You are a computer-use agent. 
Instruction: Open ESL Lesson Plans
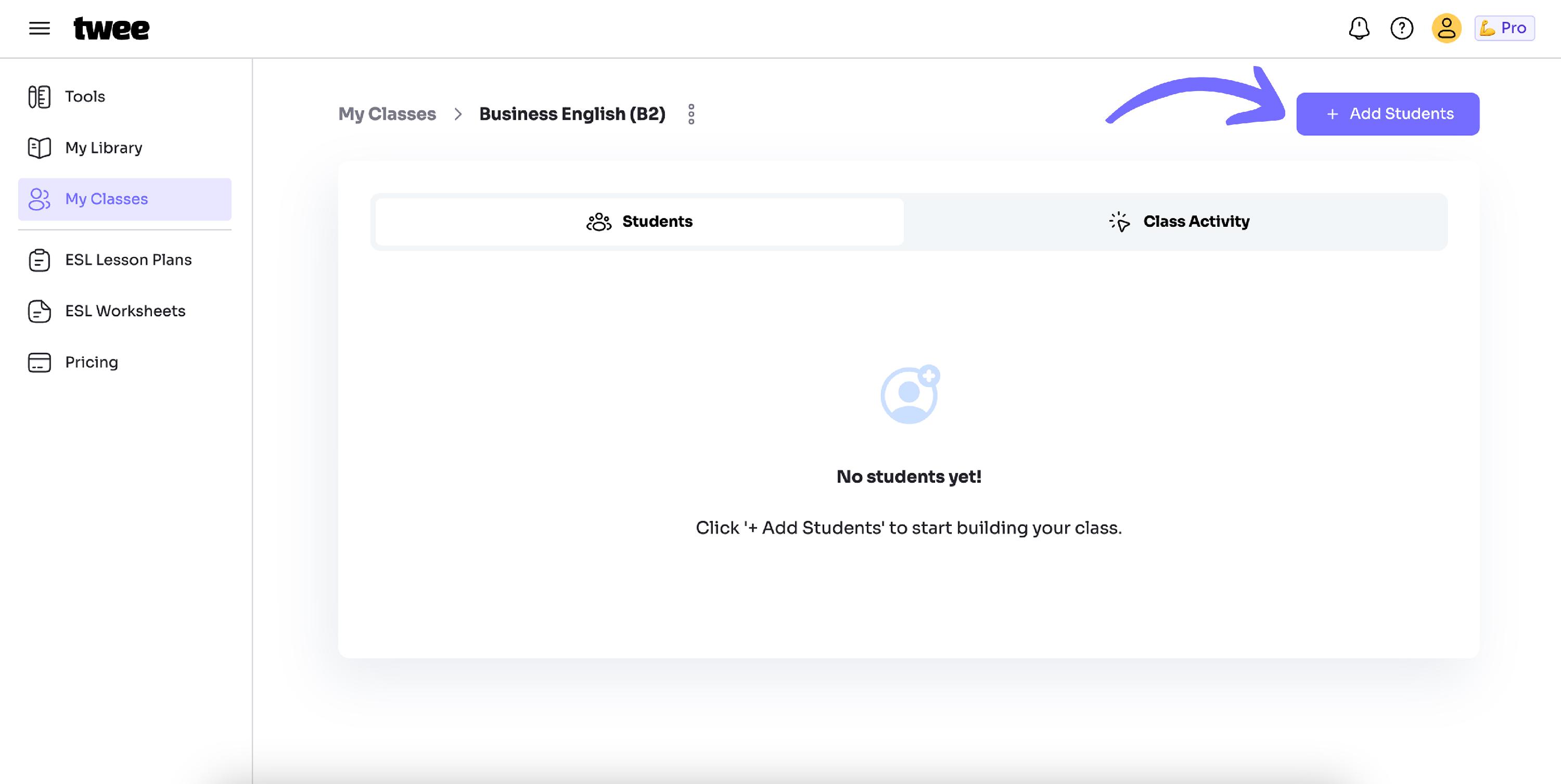tap(125, 260)
